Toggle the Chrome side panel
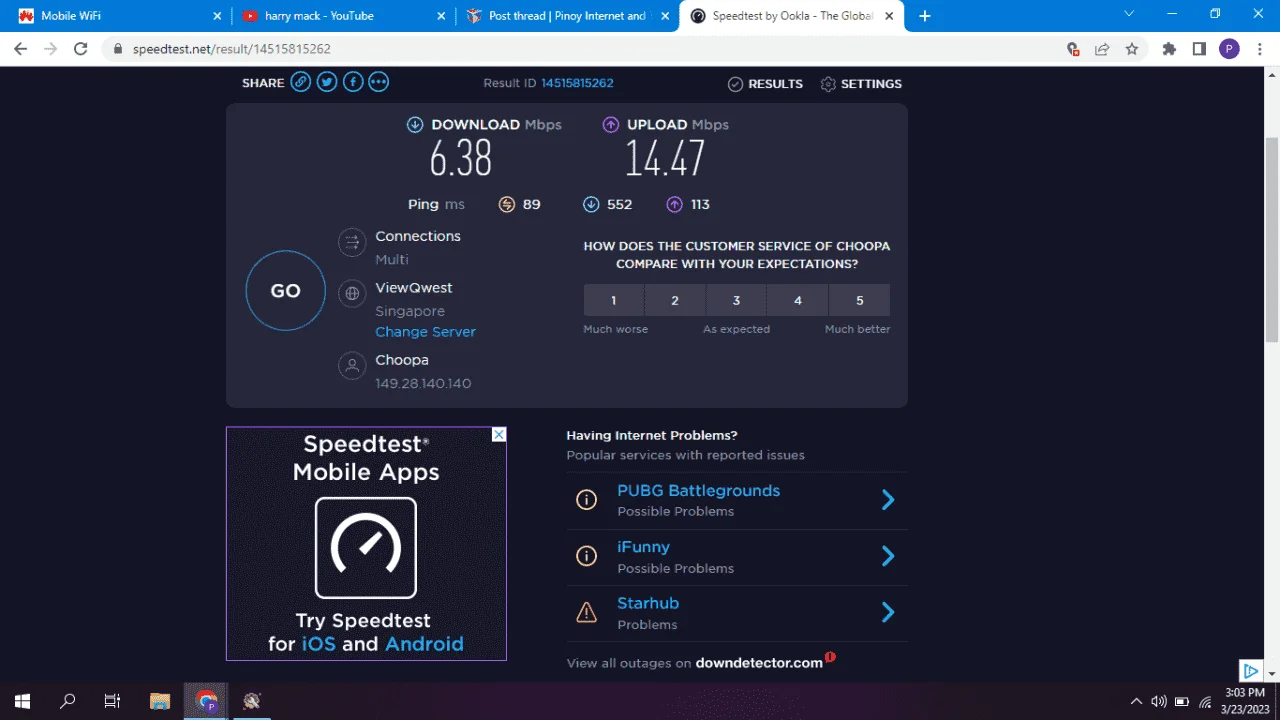The image size is (1280, 720). tap(1199, 49)
